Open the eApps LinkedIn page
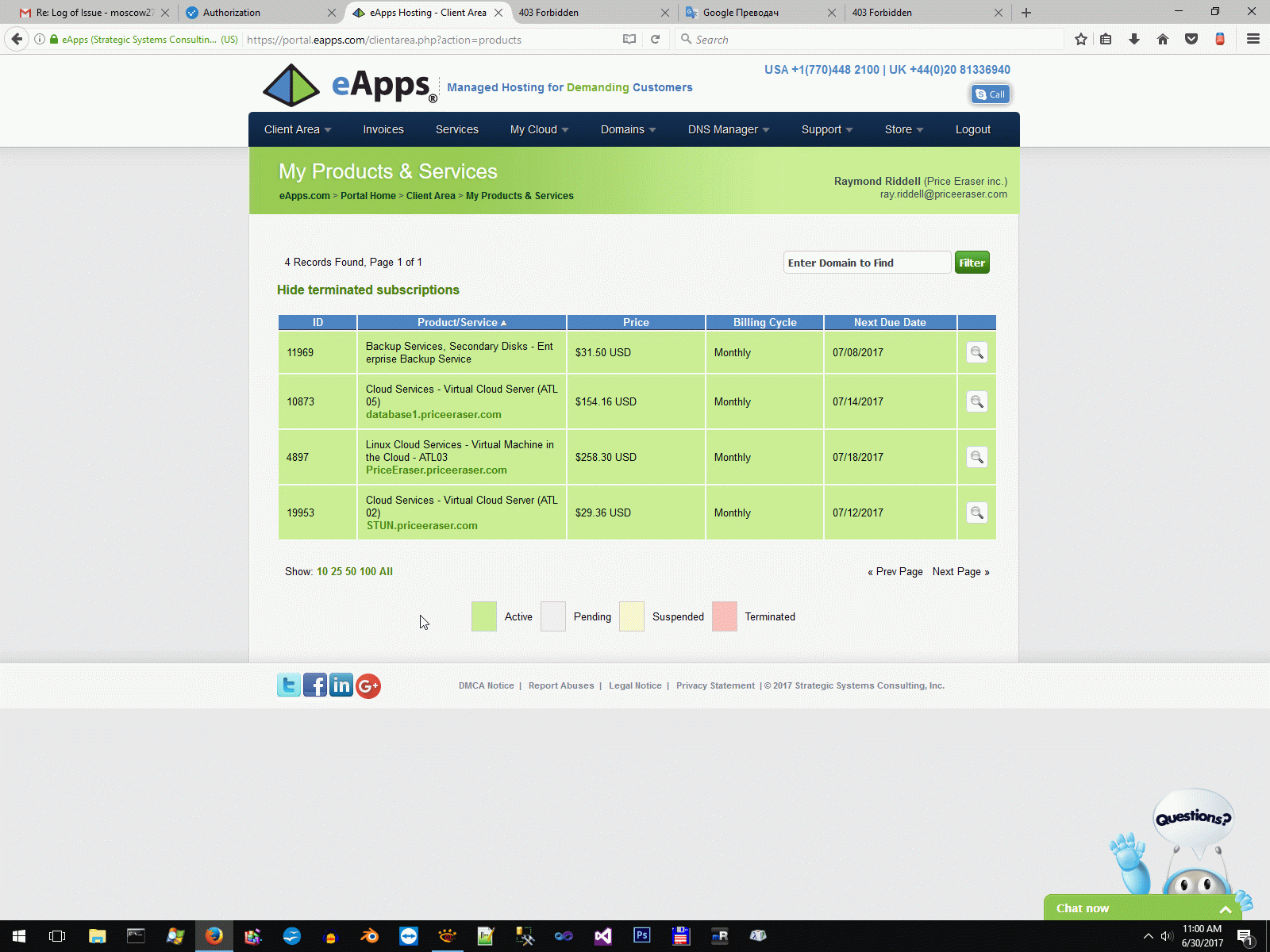 341,685
